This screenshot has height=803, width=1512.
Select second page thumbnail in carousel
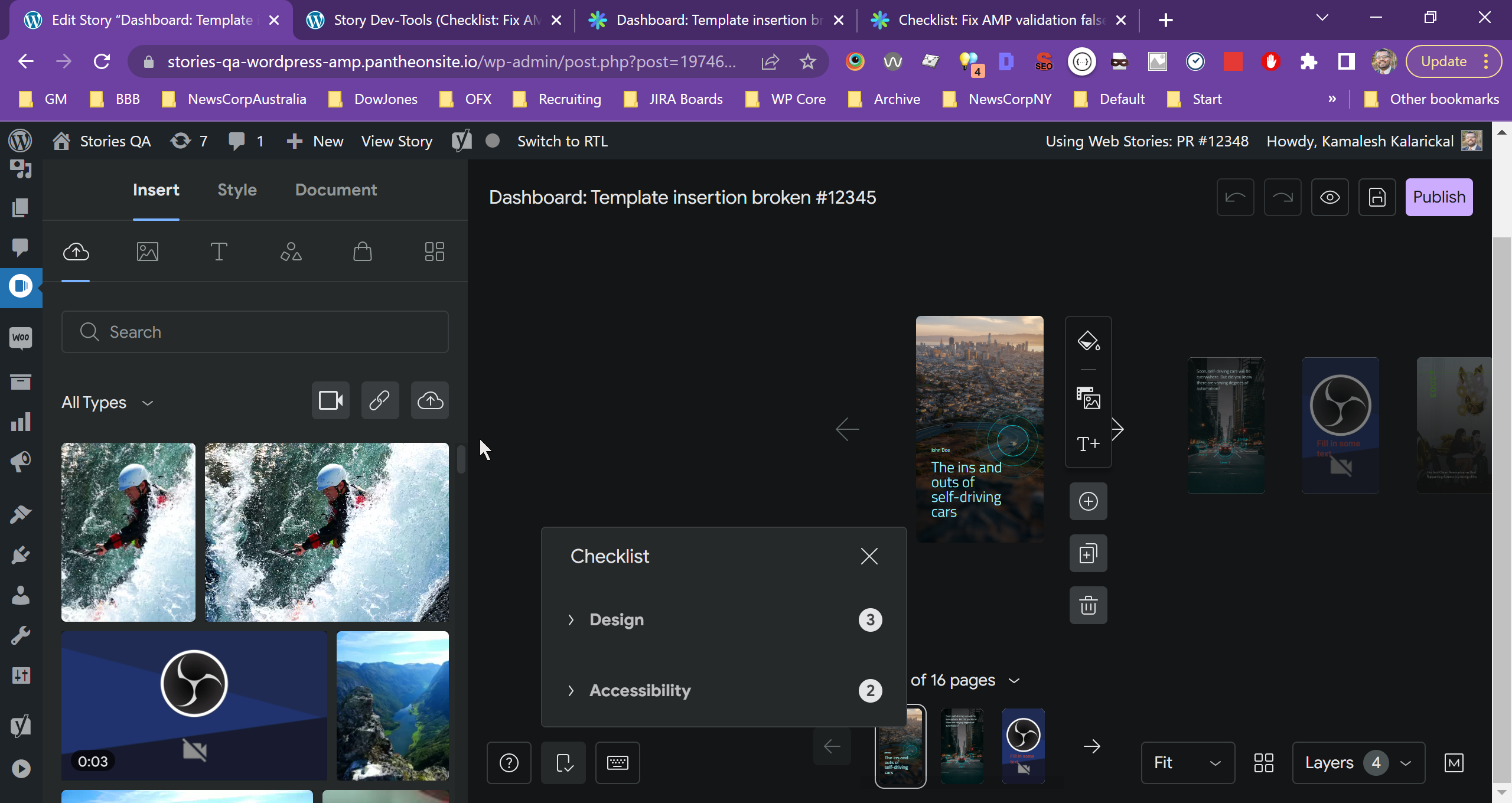tap(962, 746)
